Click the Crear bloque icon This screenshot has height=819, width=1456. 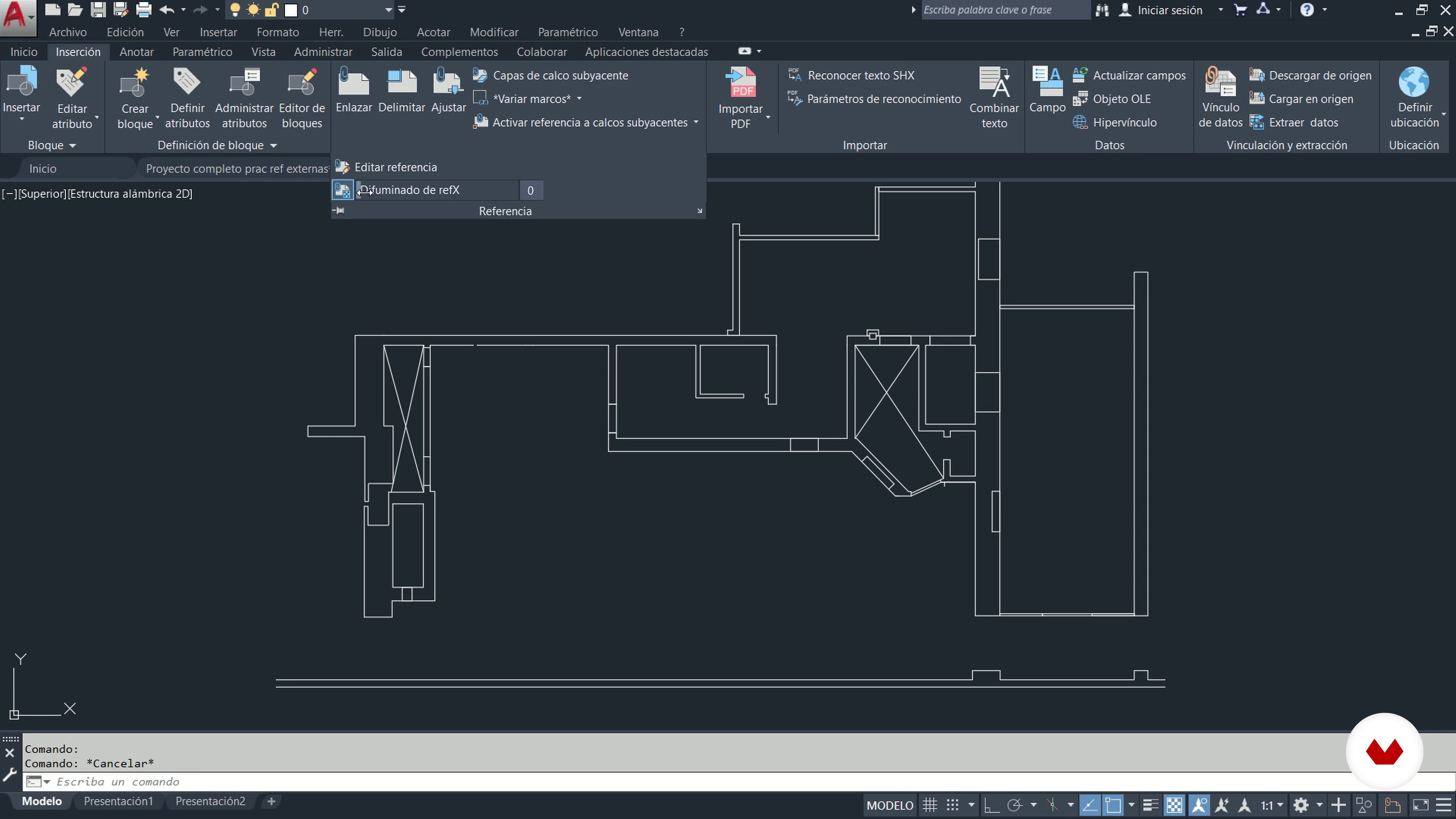coord(135,82)
